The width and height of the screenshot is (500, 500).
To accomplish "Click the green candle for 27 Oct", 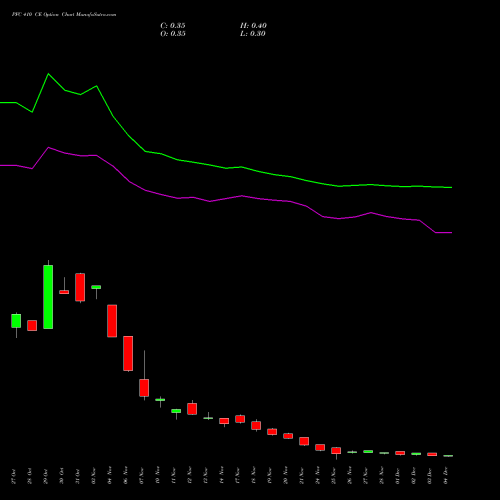I will coord(16,321).
